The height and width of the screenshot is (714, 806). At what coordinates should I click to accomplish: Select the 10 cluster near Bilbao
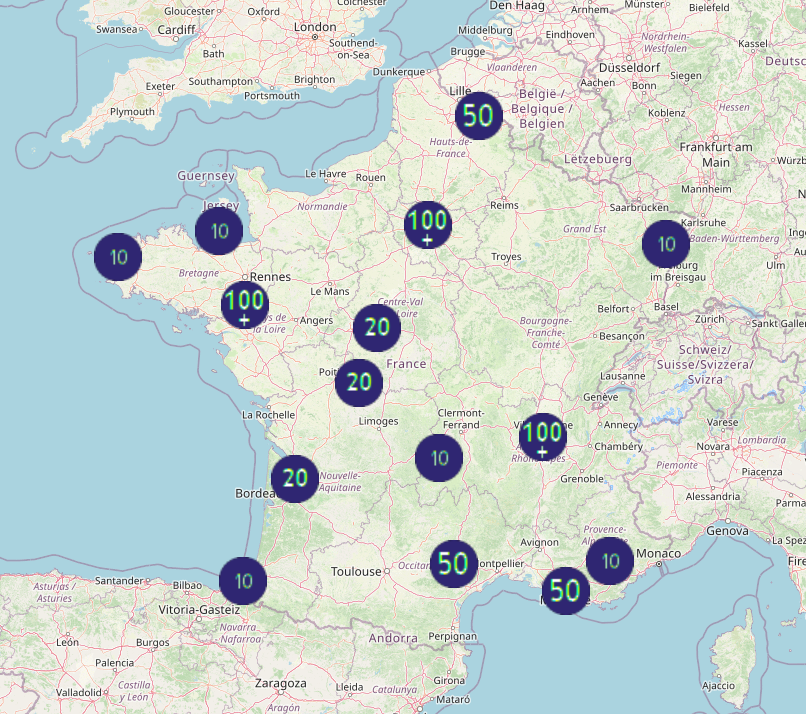(x=243, y=581)
